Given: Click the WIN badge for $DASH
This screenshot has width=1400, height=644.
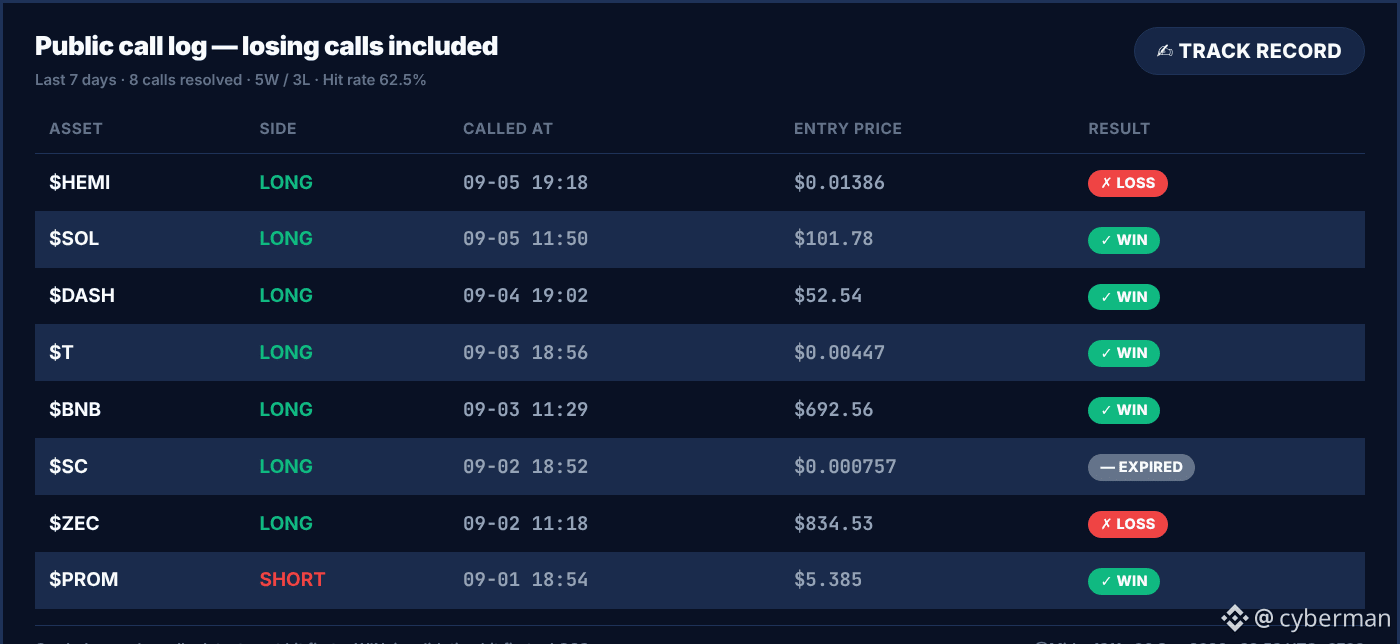Looking at the screenshot, I should (1124, 297).
